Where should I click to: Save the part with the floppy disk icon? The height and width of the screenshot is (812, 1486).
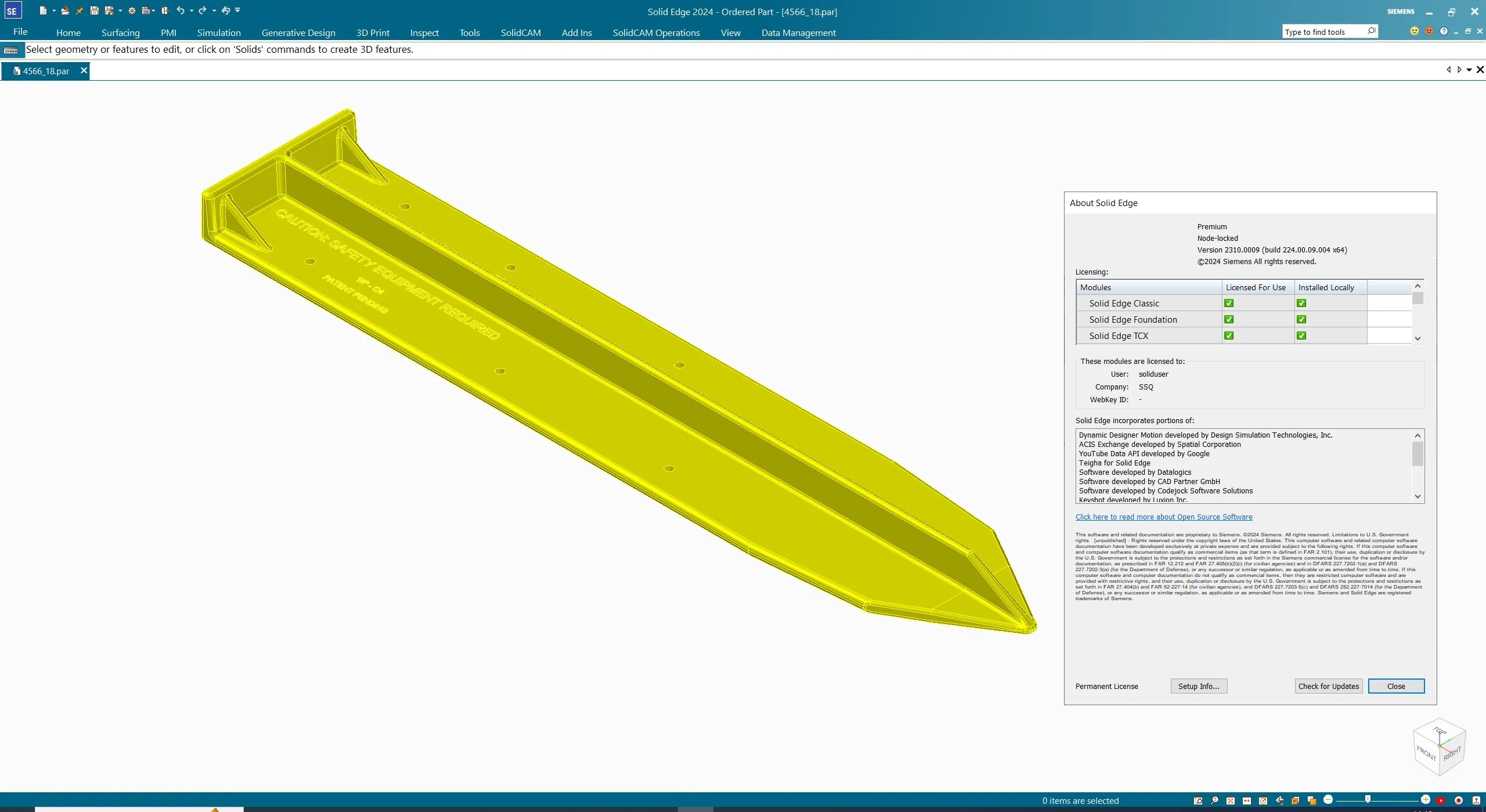[94, 10]
